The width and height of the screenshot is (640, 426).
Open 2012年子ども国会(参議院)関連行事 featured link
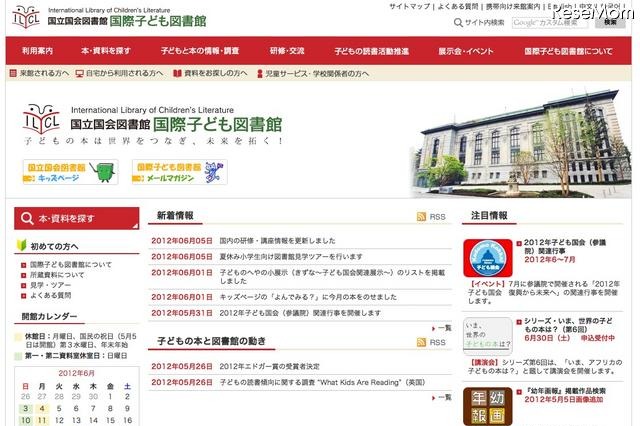pyautogui.click(x=565, y=246)
